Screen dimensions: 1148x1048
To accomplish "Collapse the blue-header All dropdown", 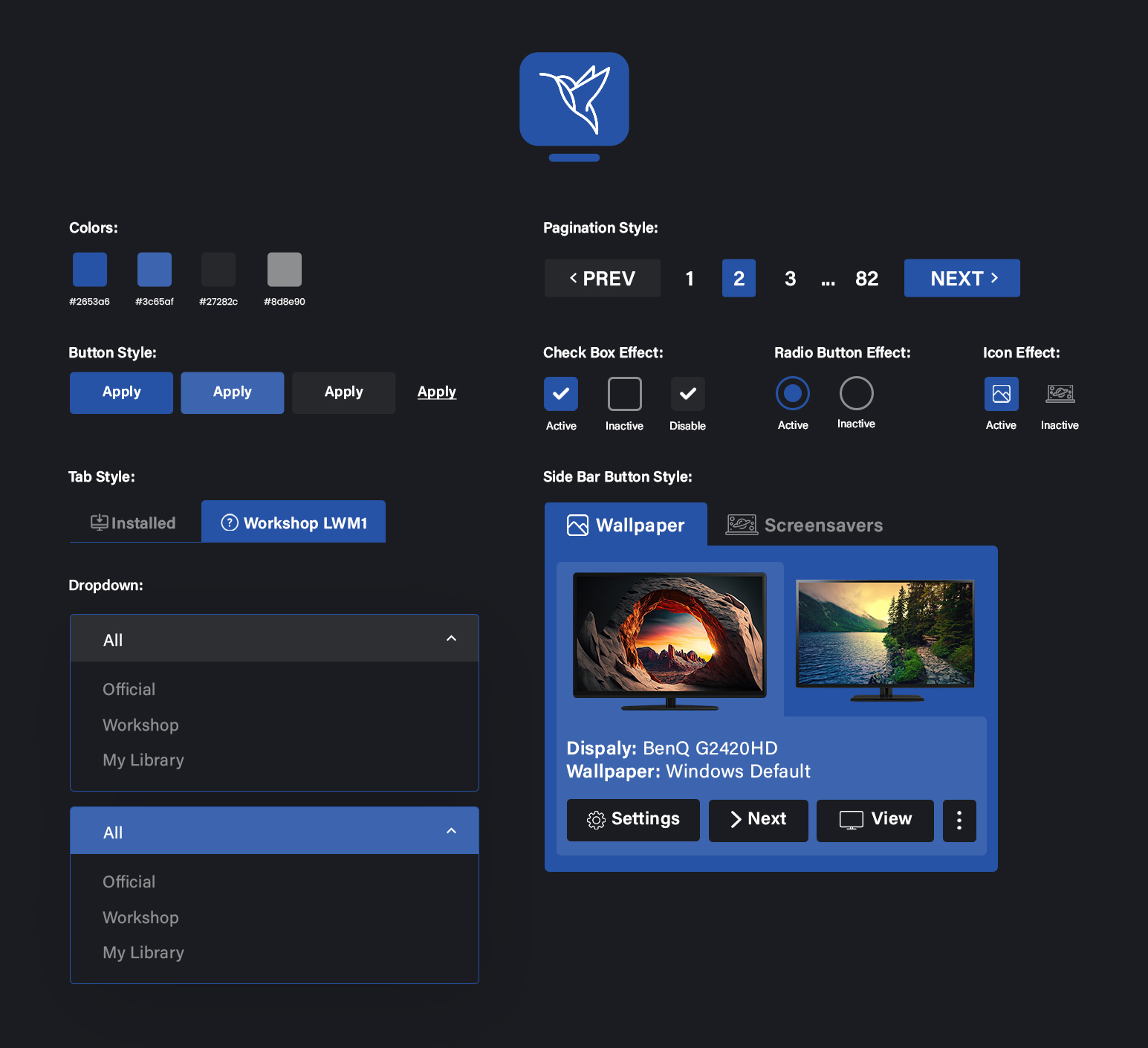I will pyautogui.click(x=451, y=831).
